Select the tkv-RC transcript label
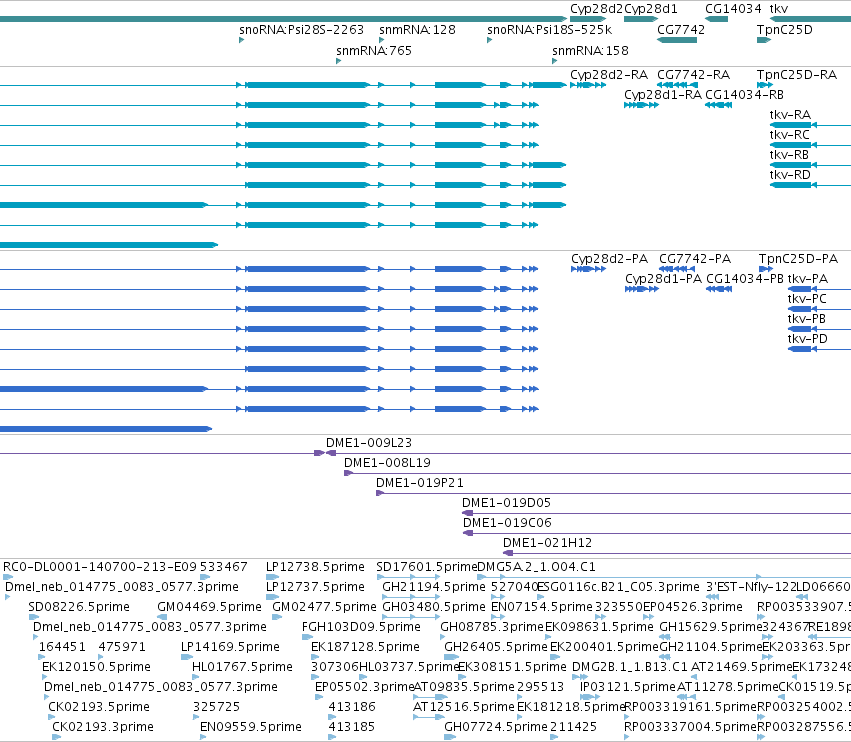Image resolution: width=851 pixels, height=742 pixels. [790, 135]
